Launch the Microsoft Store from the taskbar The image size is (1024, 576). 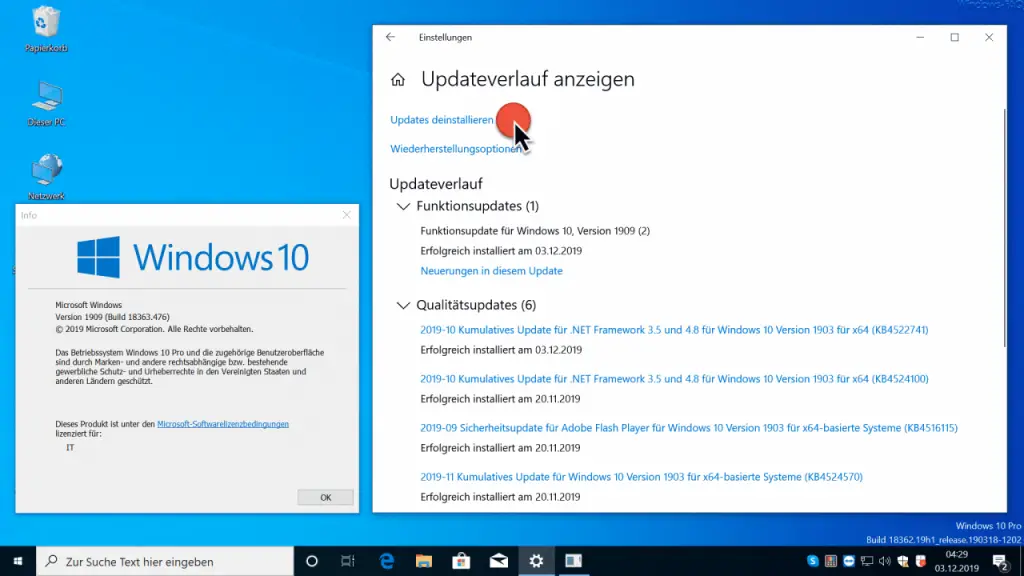[x=461, y=561]
